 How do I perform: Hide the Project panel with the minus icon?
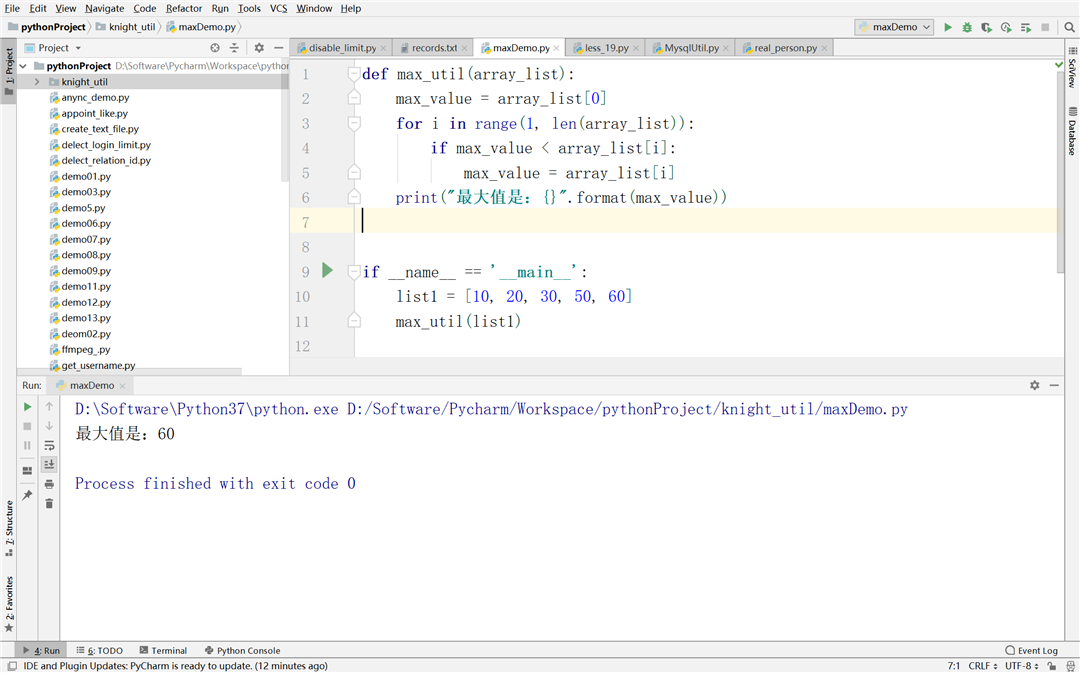(278, 48)
